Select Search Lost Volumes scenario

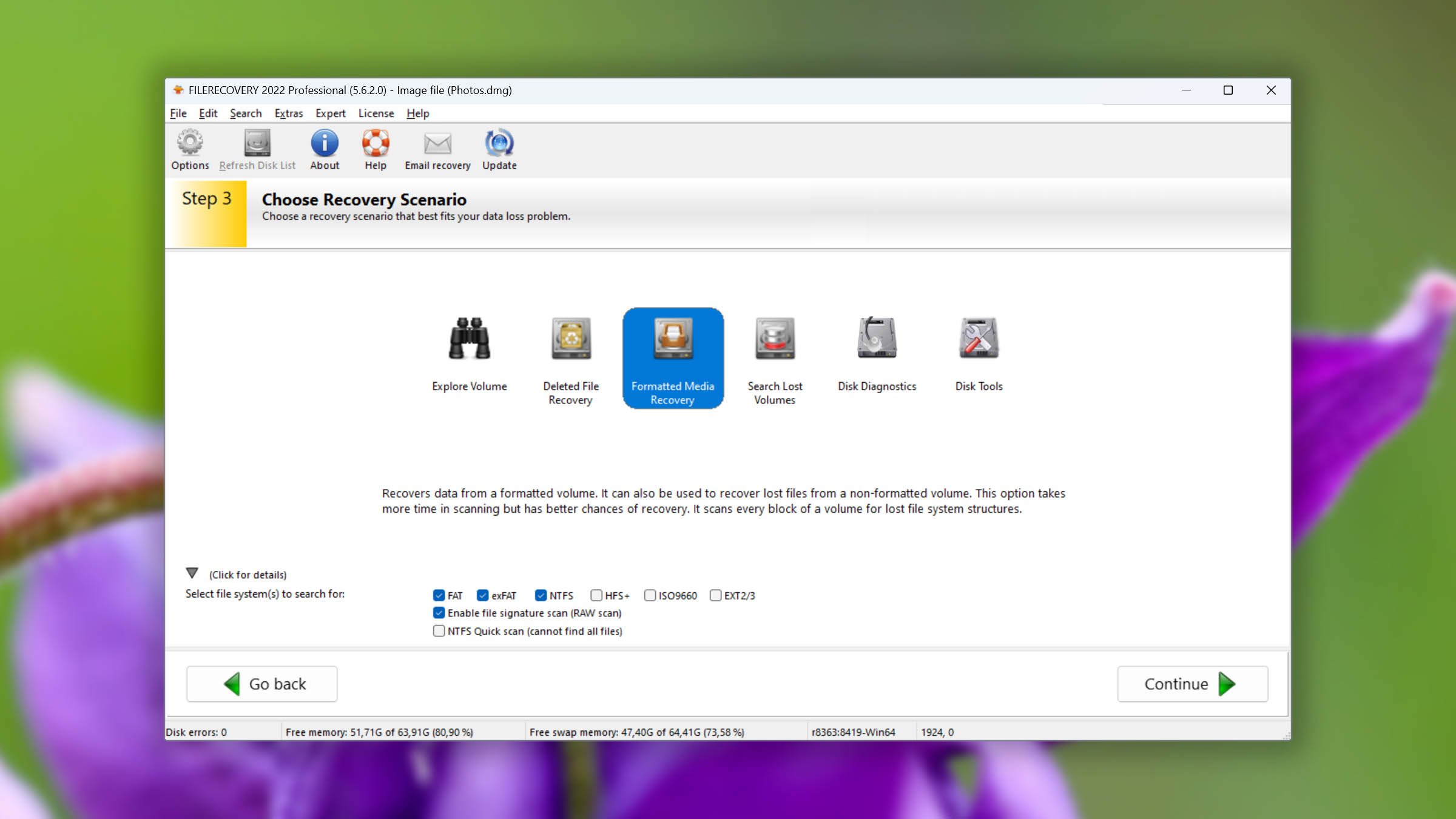775,358
